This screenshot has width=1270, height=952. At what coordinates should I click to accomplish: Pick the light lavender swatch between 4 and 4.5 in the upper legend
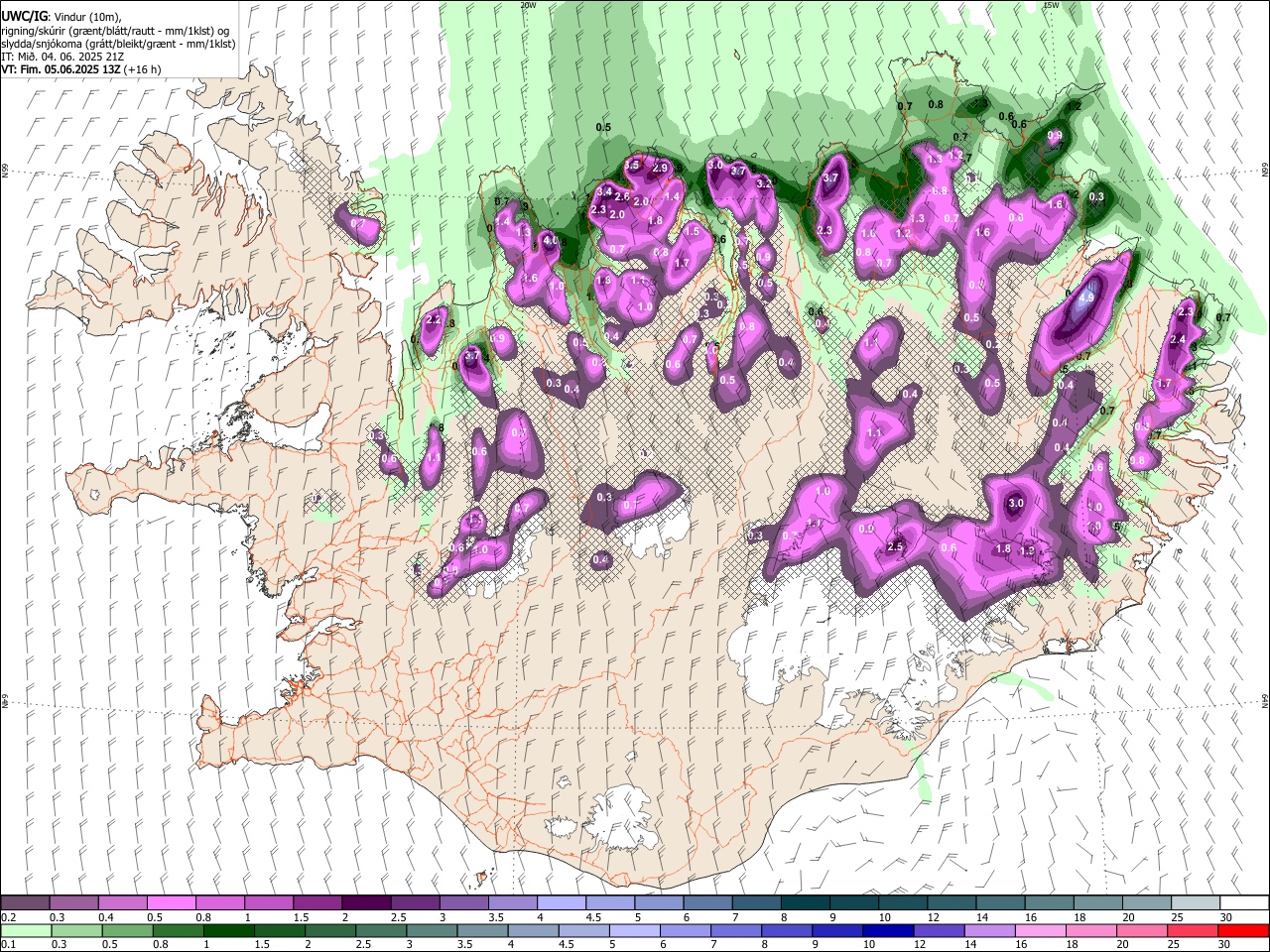pos(561,903)
